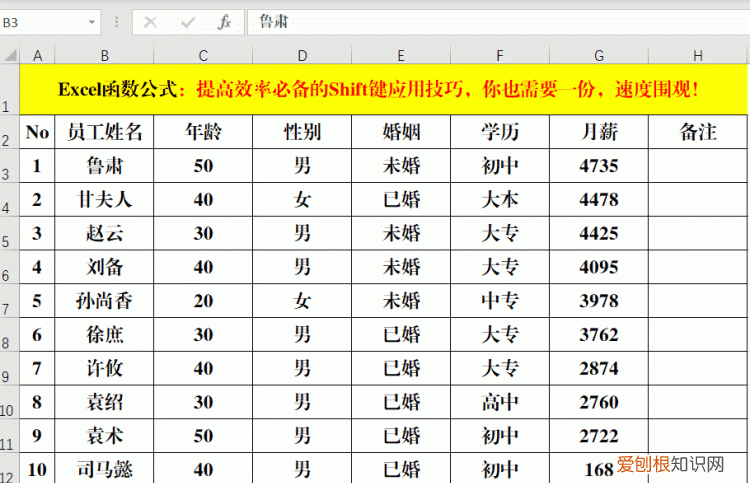Select age cell 20 for 孙尚香
Image resolution: width=750 pixels, height=483 pixels.
(x=203, y=301)
